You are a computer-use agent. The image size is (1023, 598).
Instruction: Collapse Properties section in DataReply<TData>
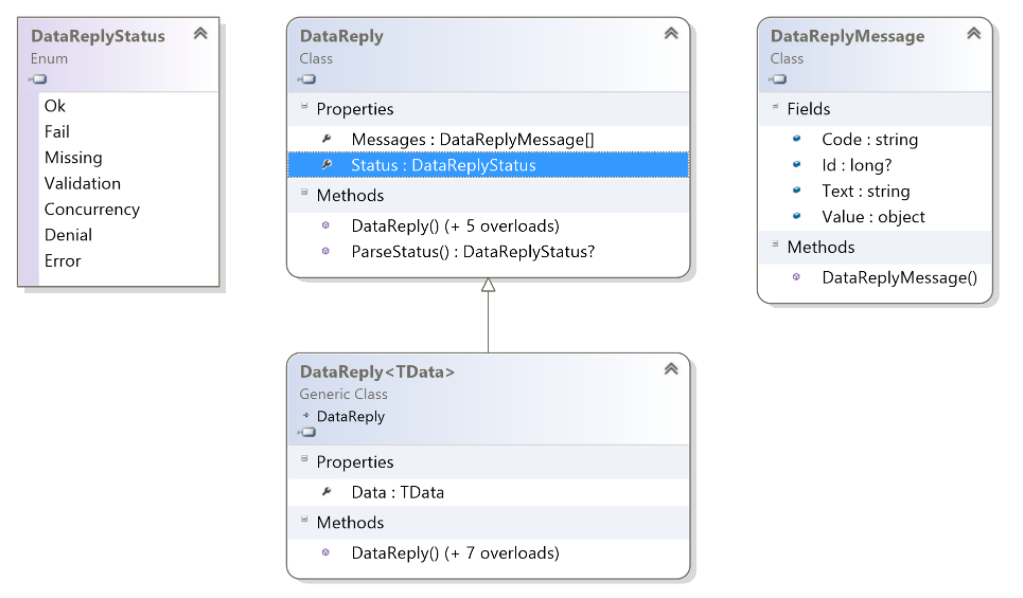pos(304,458)
